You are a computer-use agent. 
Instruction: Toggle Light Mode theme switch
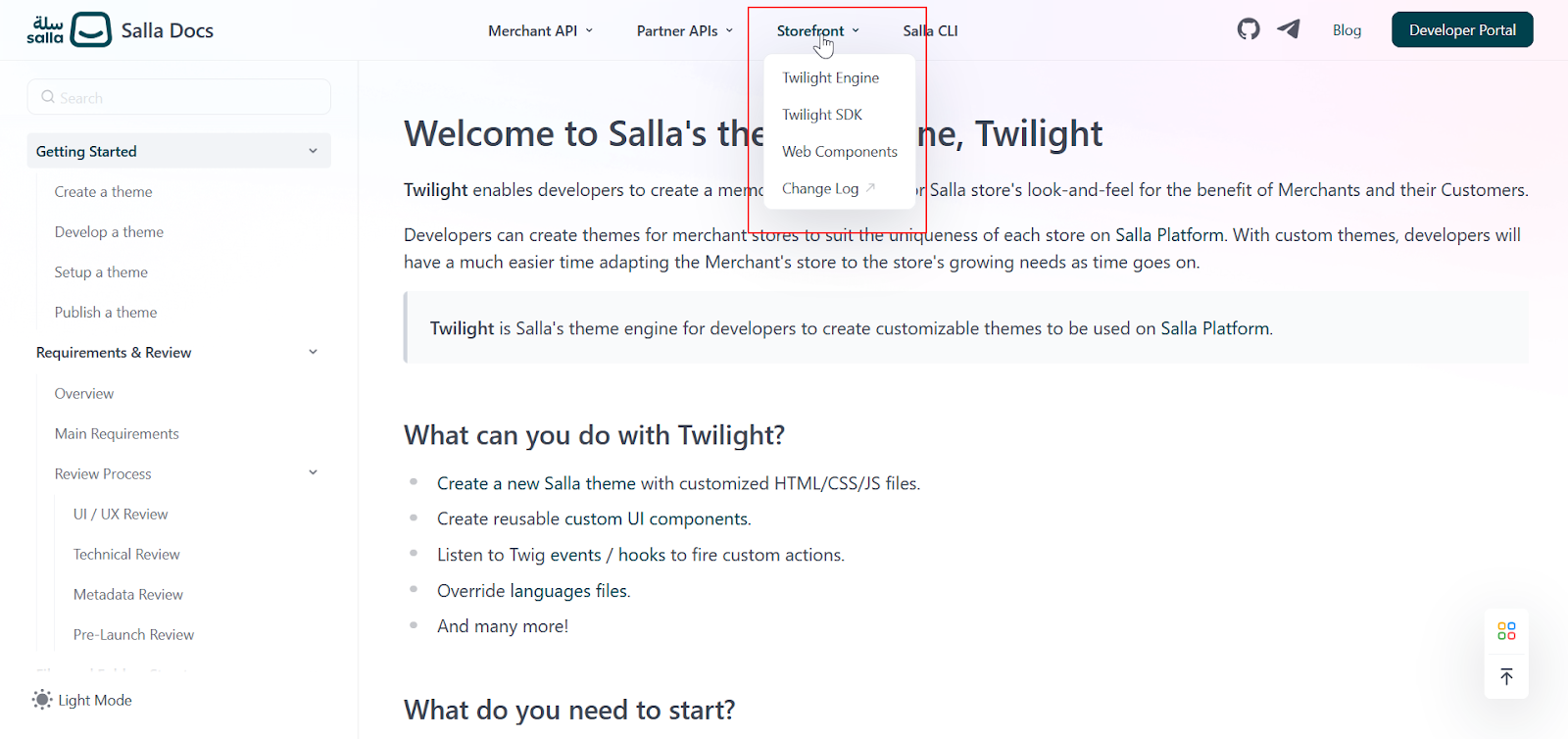(x=82, y=700)
